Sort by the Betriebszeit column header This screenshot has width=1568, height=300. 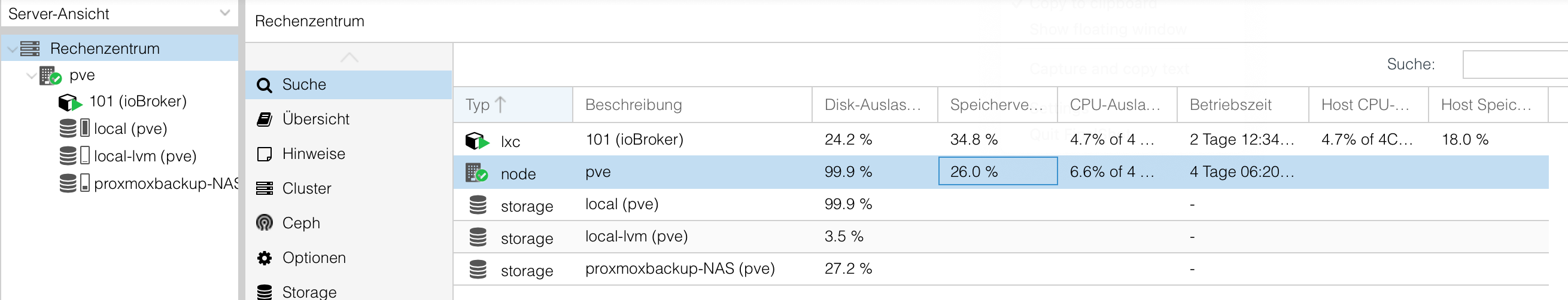[1230, 105]
